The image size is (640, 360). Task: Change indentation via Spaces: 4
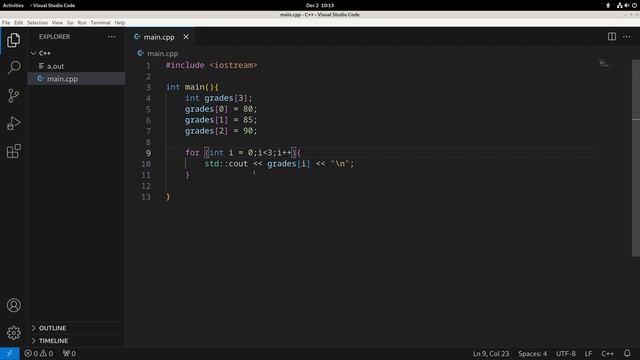[533, 353]
